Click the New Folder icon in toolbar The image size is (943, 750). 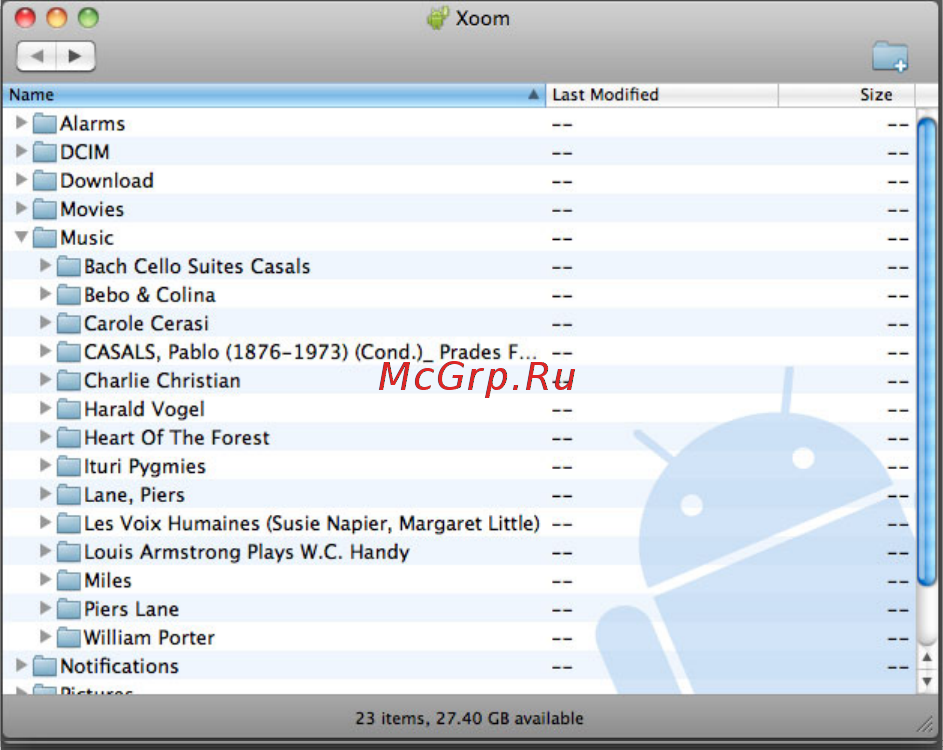click(890, 57)
